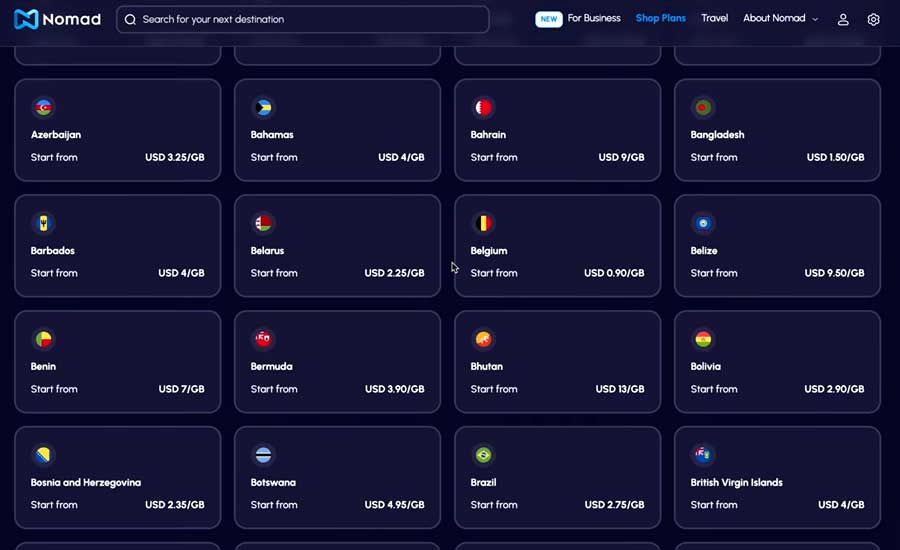Click the USD 13/GB Bhutan price
Image resolution: width=900 pixels, height=550 pixels.
point(620,389)
